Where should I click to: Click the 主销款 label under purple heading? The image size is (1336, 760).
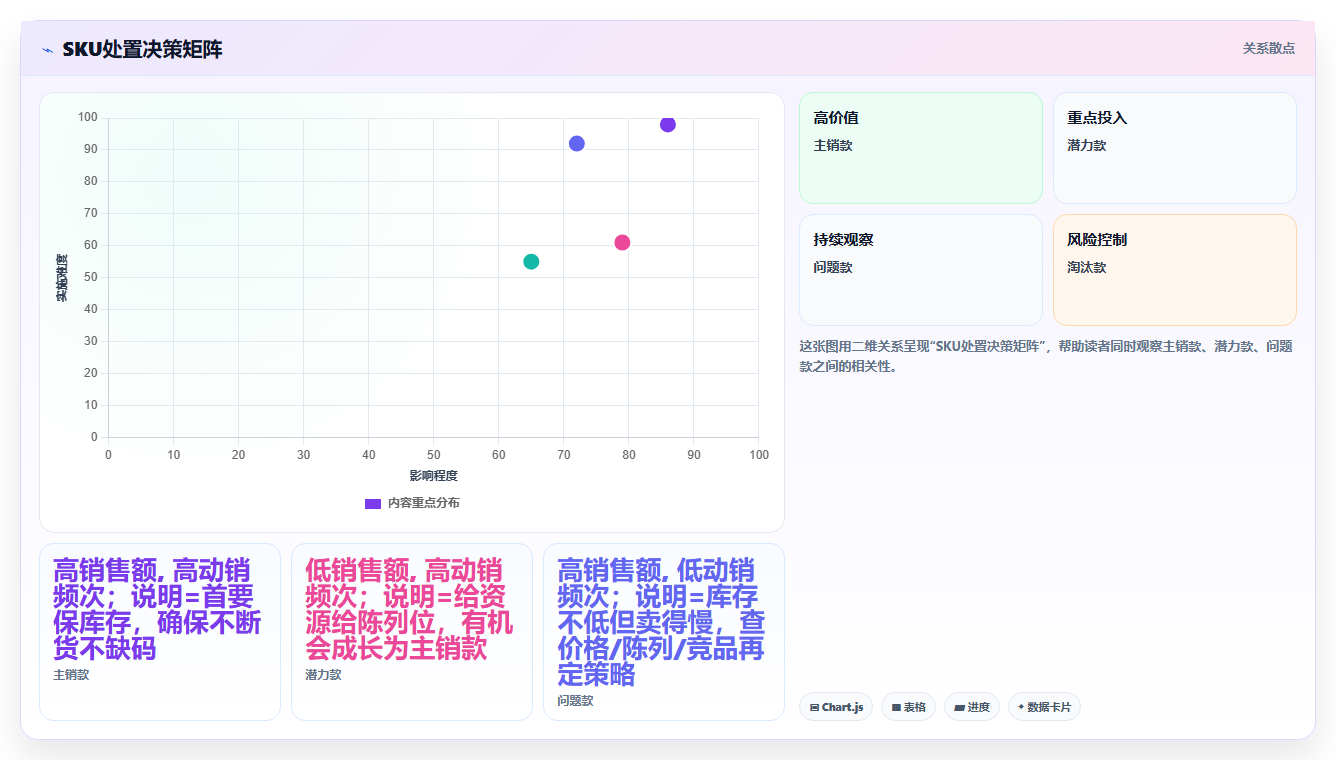click(x=71, y=675)
